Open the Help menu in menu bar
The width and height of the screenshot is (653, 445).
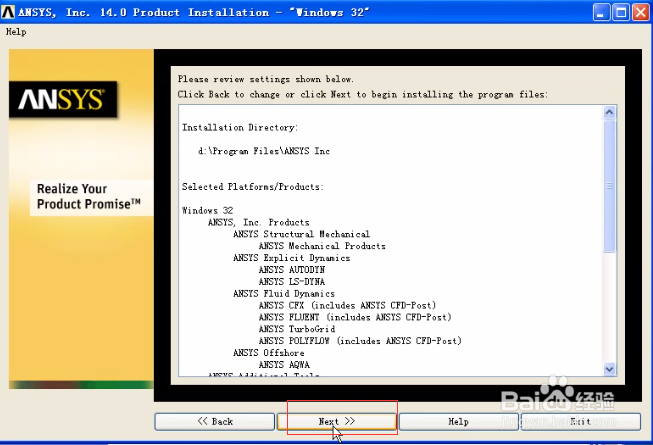point(16,32)
